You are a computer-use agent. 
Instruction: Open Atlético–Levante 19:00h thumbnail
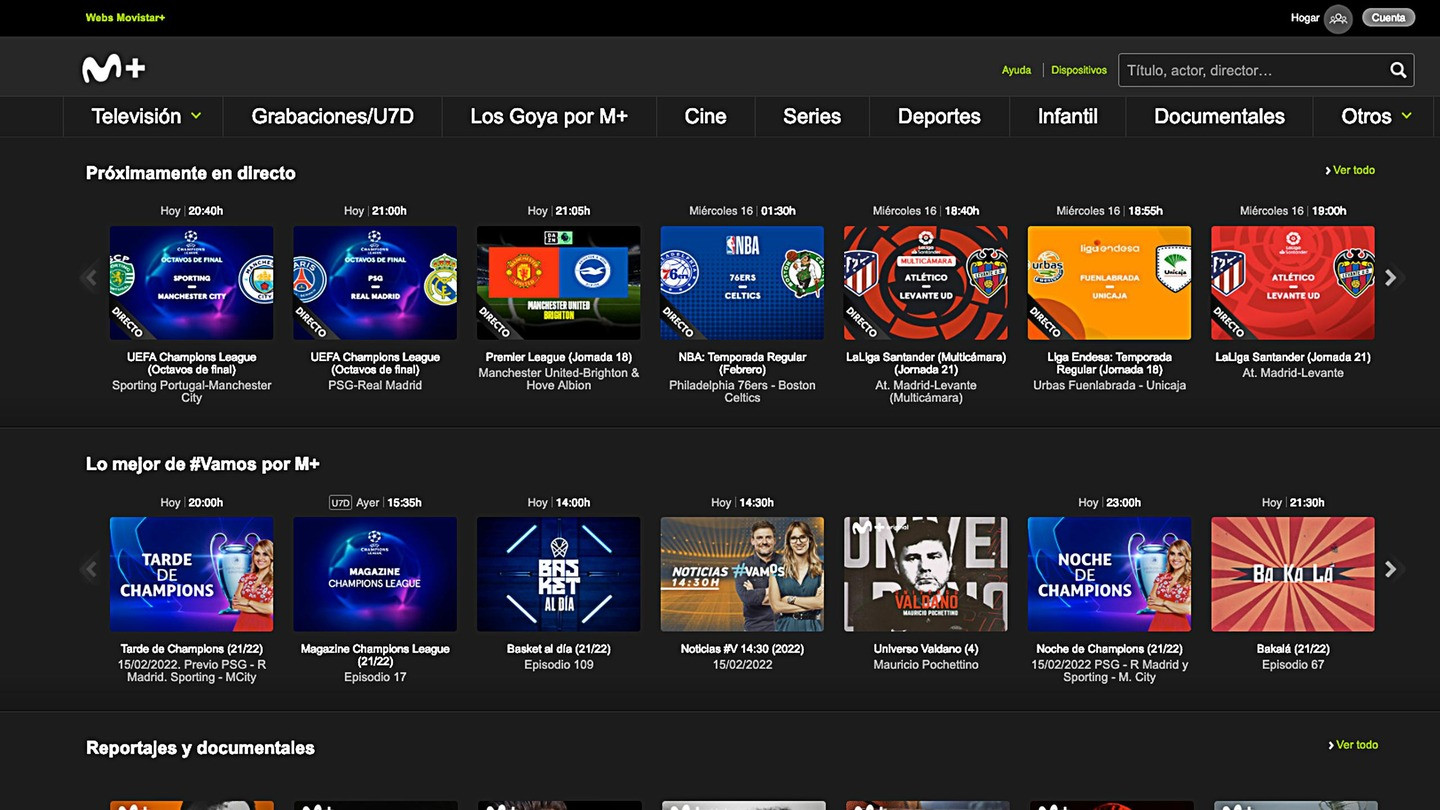click(1293, 283)
